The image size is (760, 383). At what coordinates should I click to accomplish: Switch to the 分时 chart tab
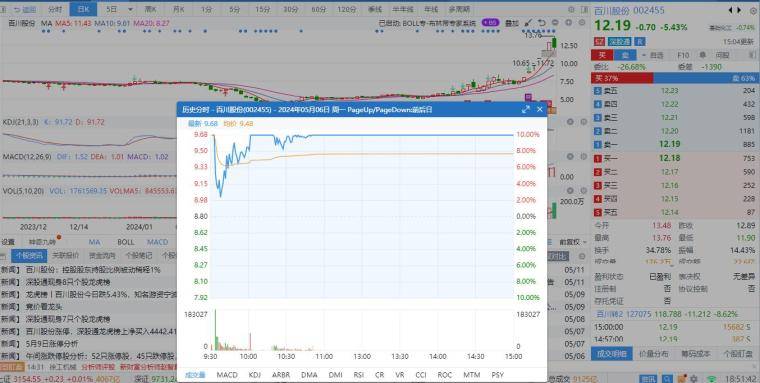click(x=55, y=9)
